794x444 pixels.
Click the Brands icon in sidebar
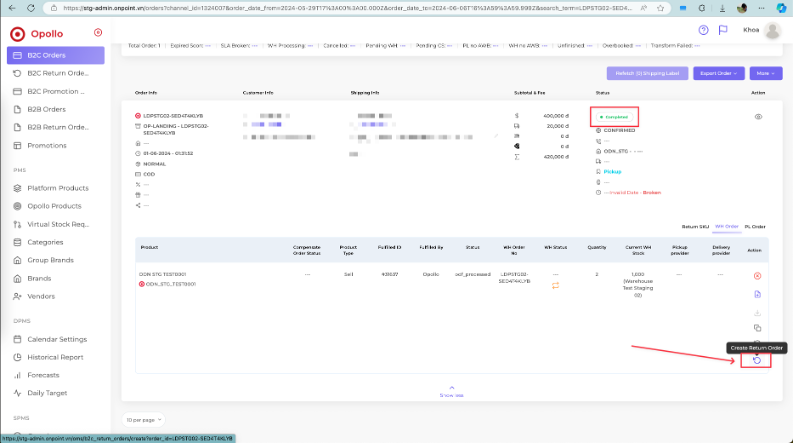(x=17, y=278)
